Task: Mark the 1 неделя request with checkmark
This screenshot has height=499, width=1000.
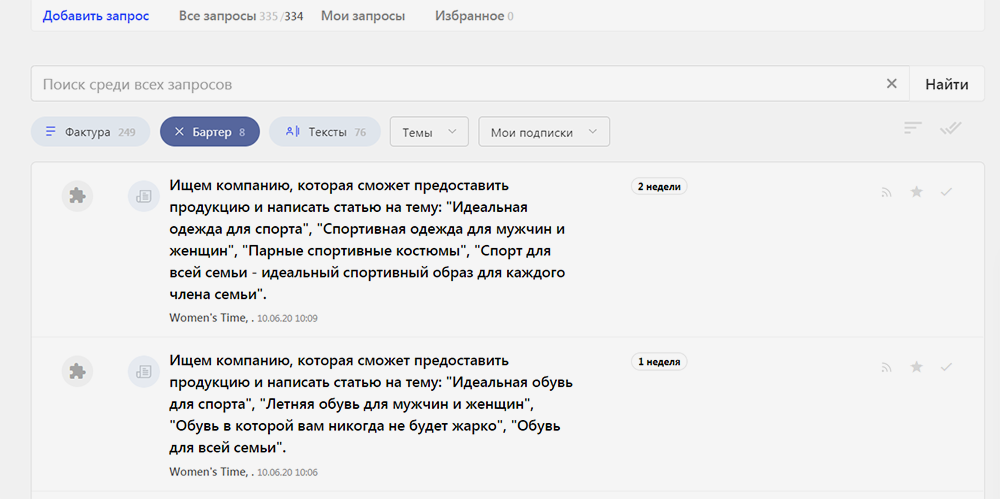Action: click(946, 366)
